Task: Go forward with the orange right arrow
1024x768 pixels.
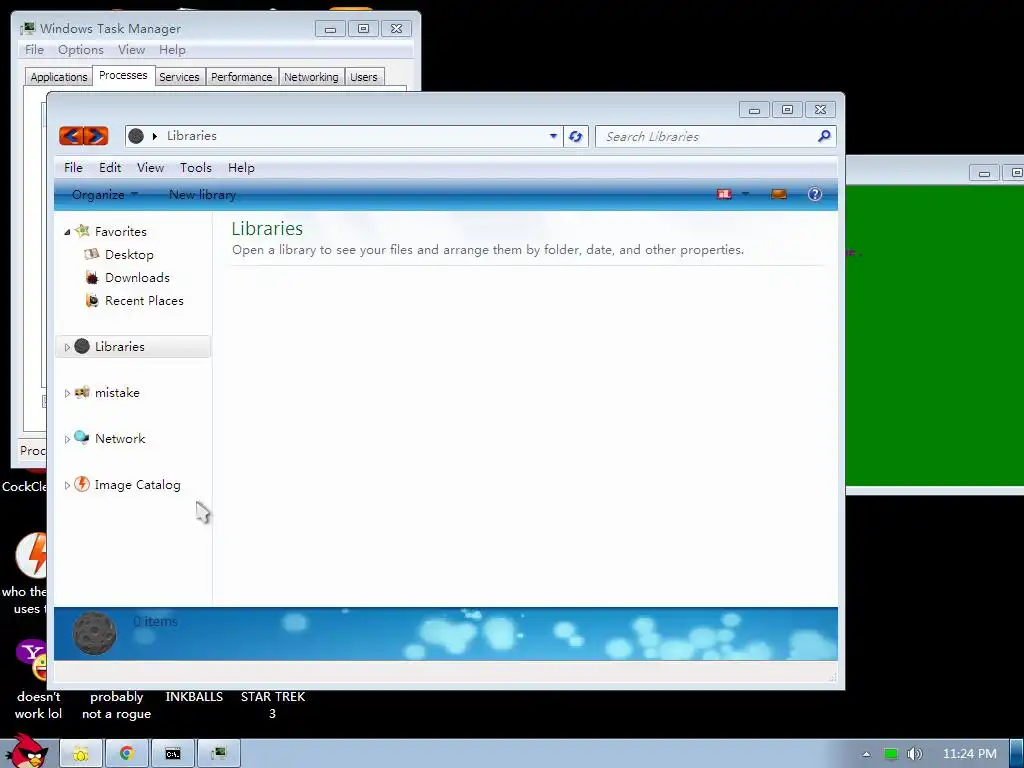Action: point(95,136)
